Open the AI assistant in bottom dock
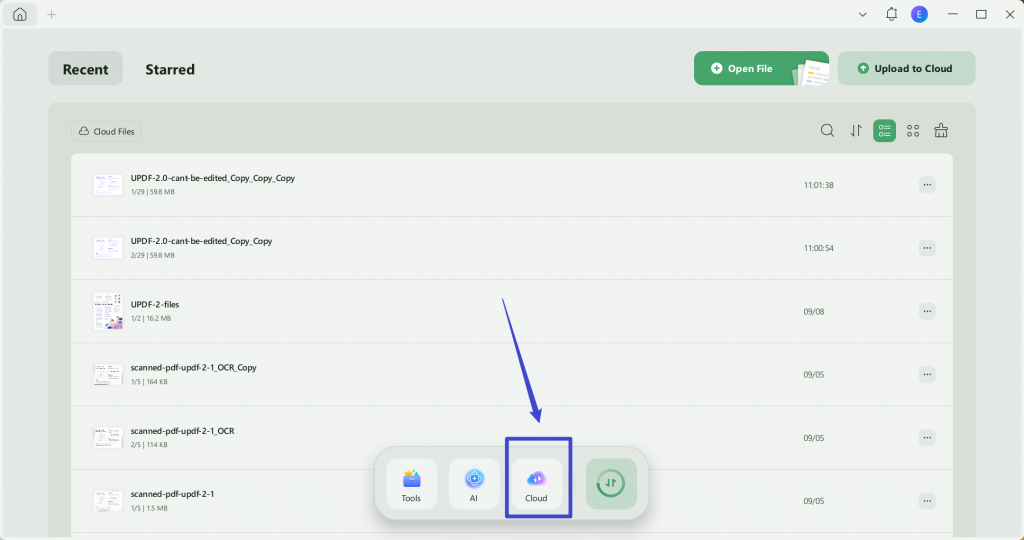The image size is (1024, 540). pyautogui.click(x=474, y=484)
